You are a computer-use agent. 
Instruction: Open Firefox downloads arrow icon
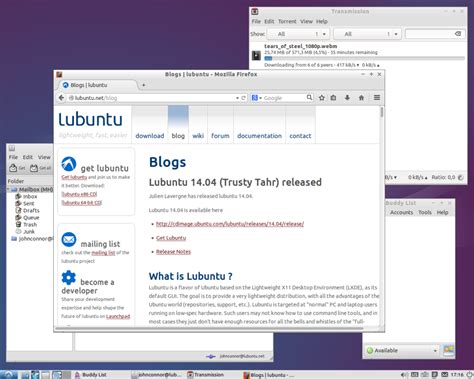tap(347, 98)
